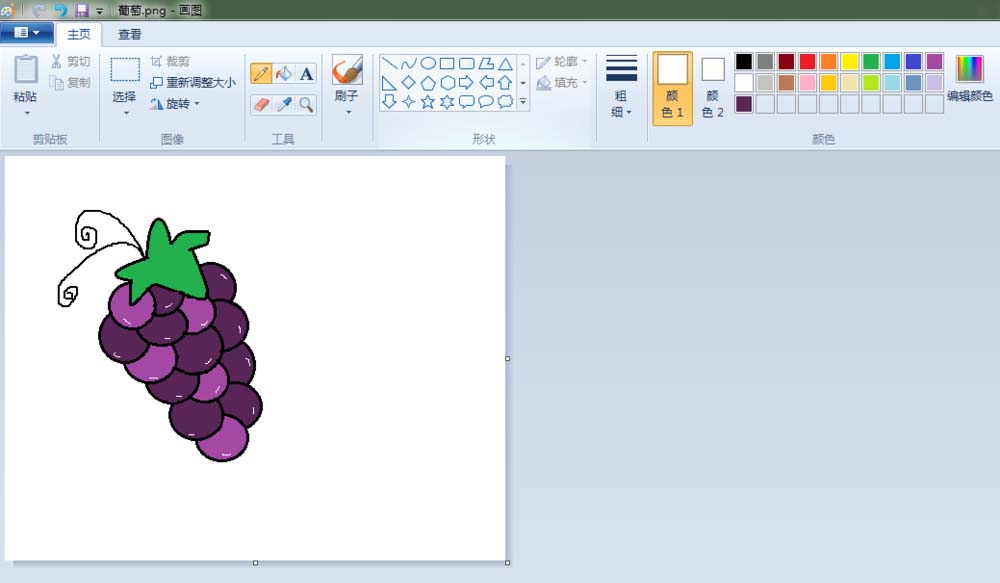Open the shape Outline dropdown
Screen dimensions: 1000x583
point(561,62)
